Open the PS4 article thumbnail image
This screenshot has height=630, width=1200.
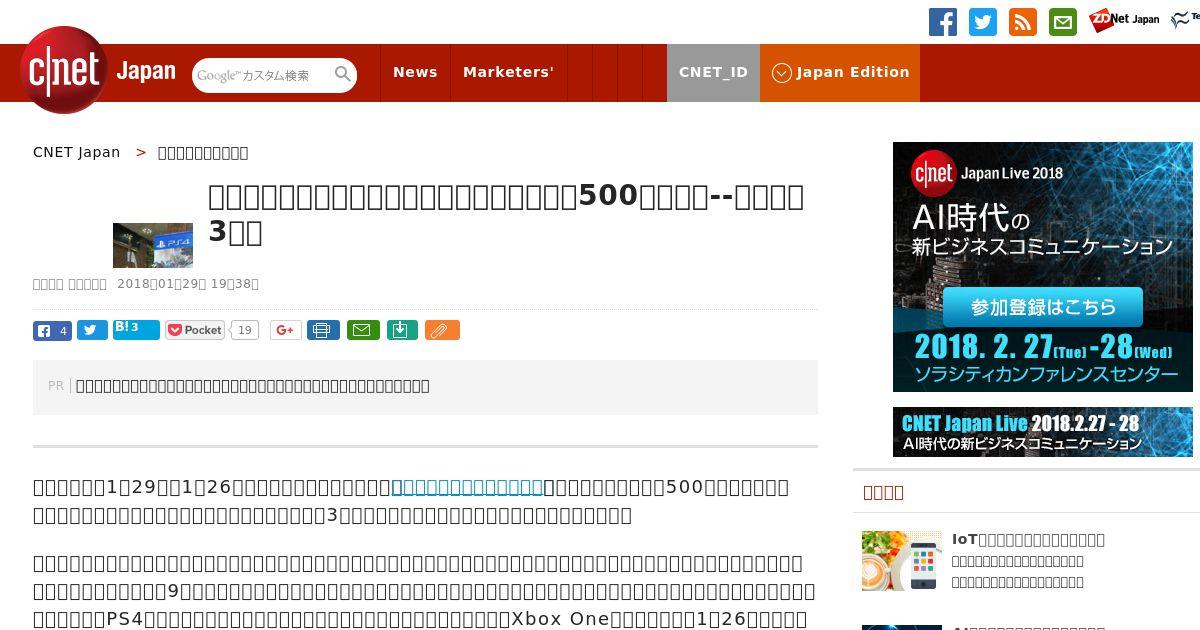click(153, 245)
